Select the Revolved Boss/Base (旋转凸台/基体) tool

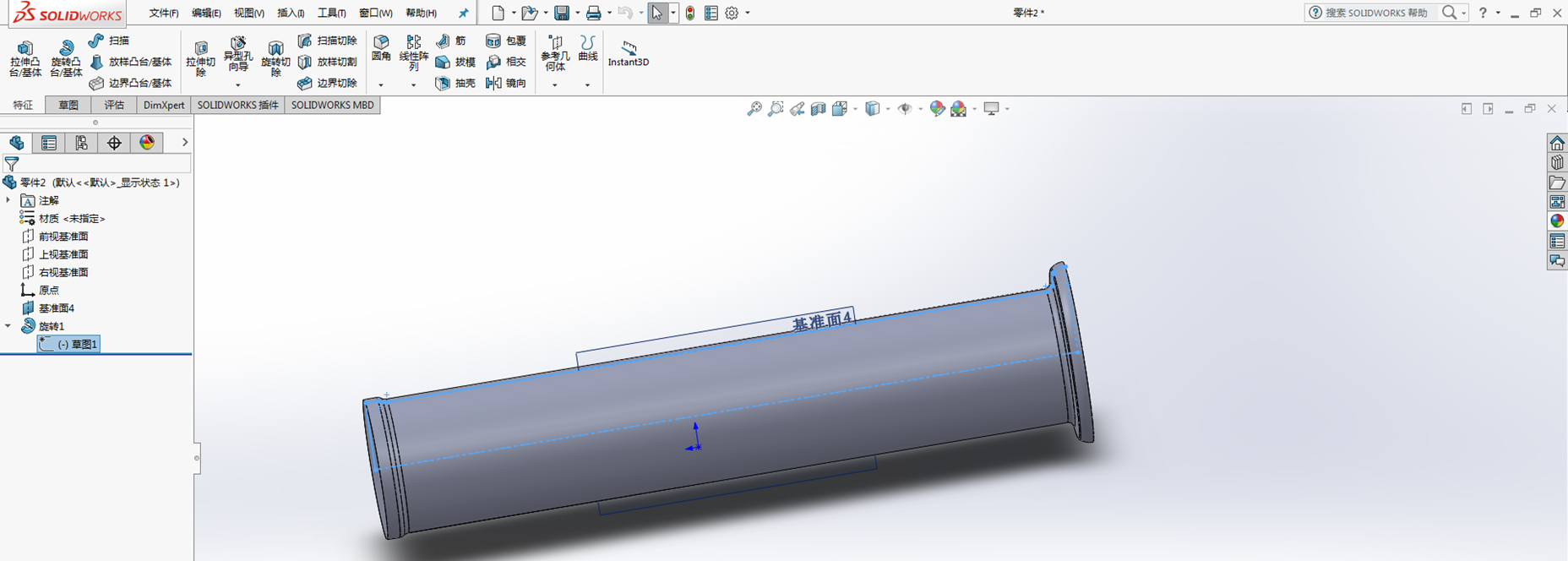(x=66, y=58)
